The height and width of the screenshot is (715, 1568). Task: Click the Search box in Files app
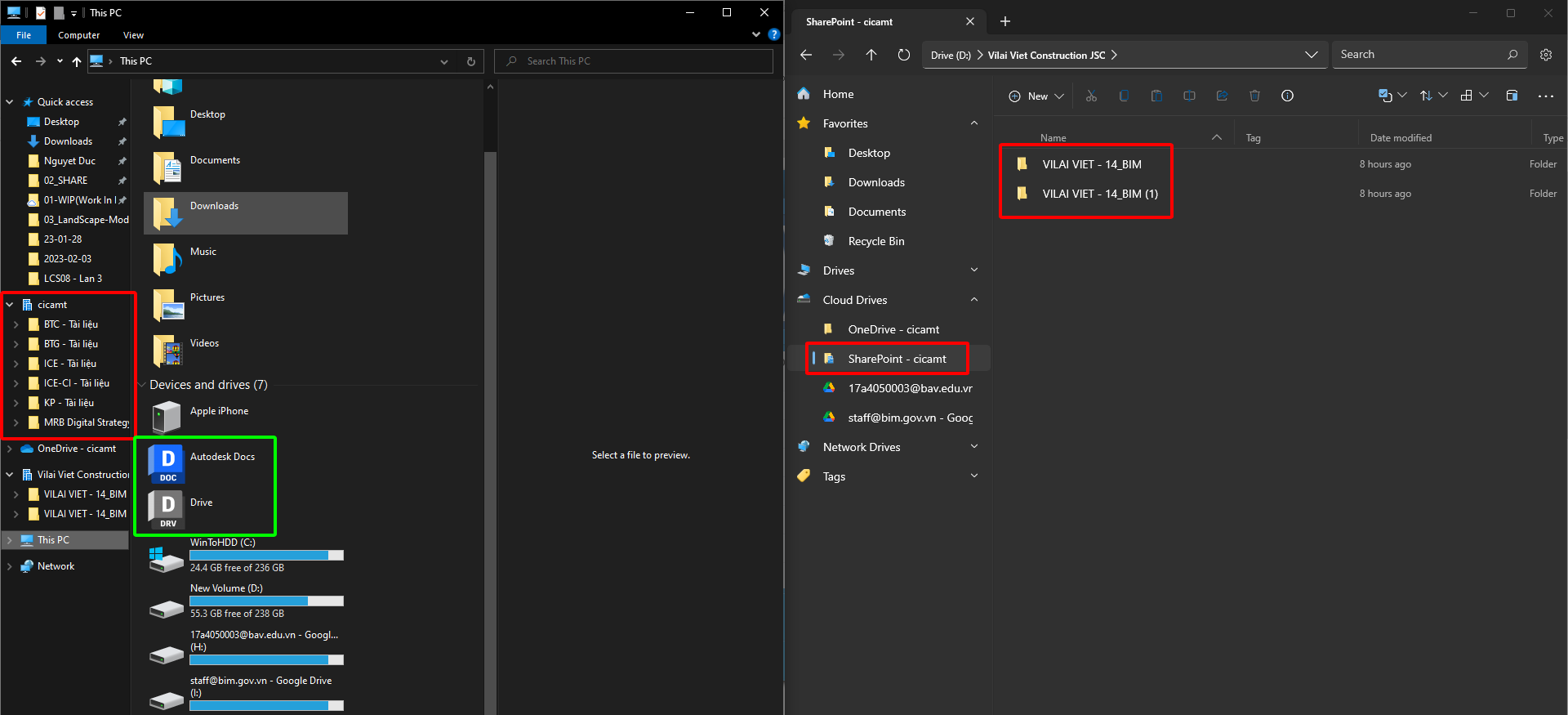point(1429,55)
